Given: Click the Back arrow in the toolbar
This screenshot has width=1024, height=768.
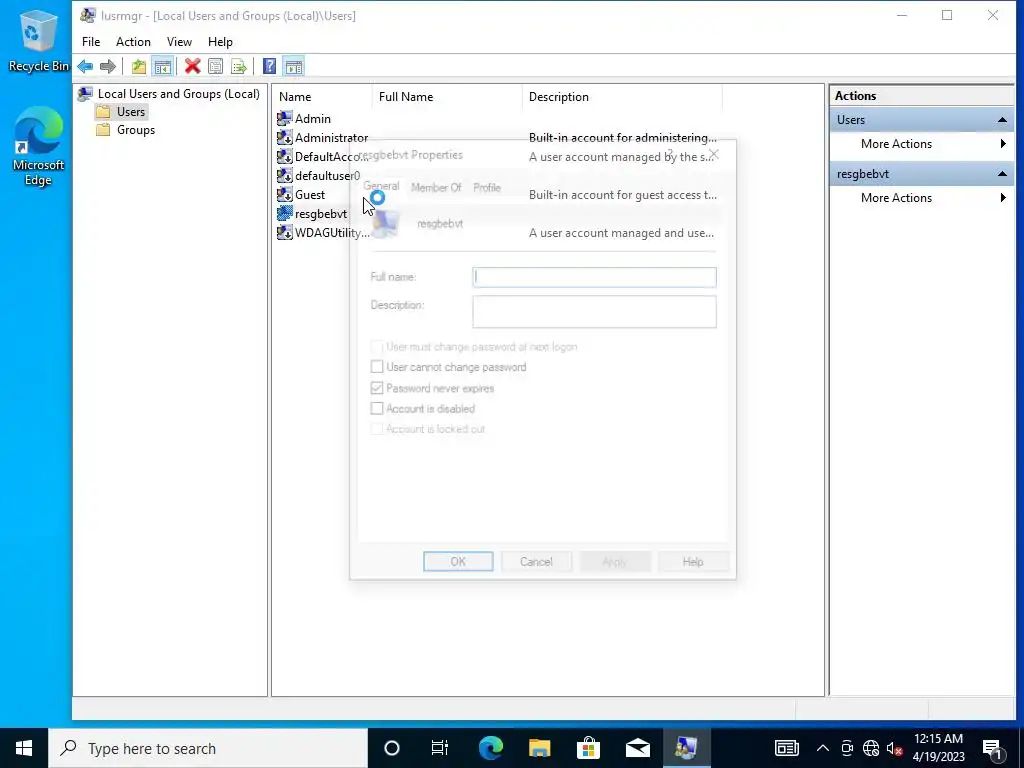Looking at the screenshot, I should [x=85, y=66].
